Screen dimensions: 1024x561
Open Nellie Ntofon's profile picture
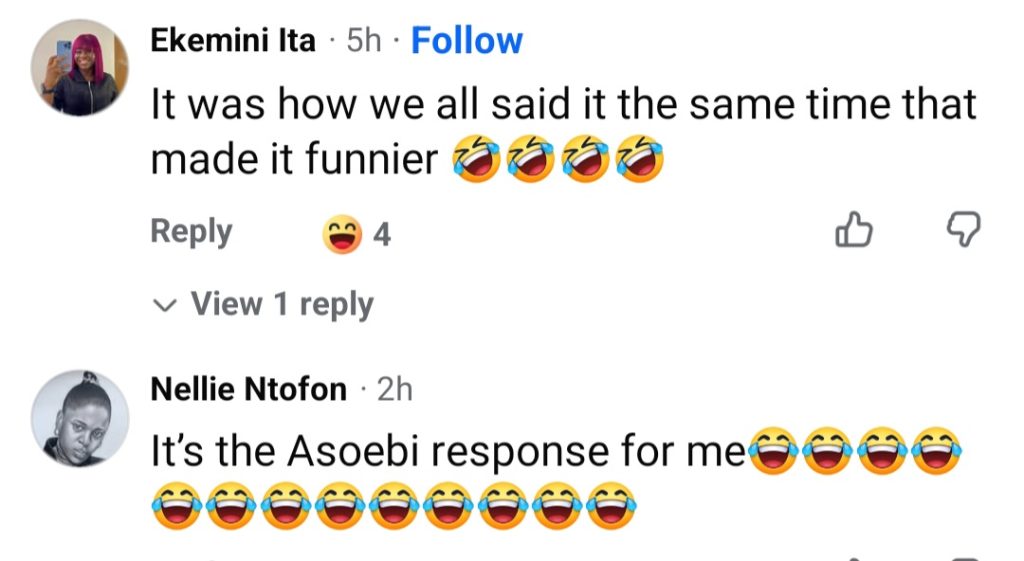click(80, 419)
